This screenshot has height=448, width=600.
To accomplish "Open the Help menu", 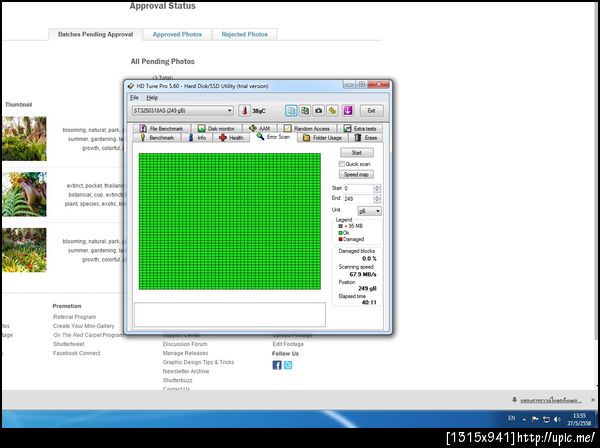I will 152,98.
